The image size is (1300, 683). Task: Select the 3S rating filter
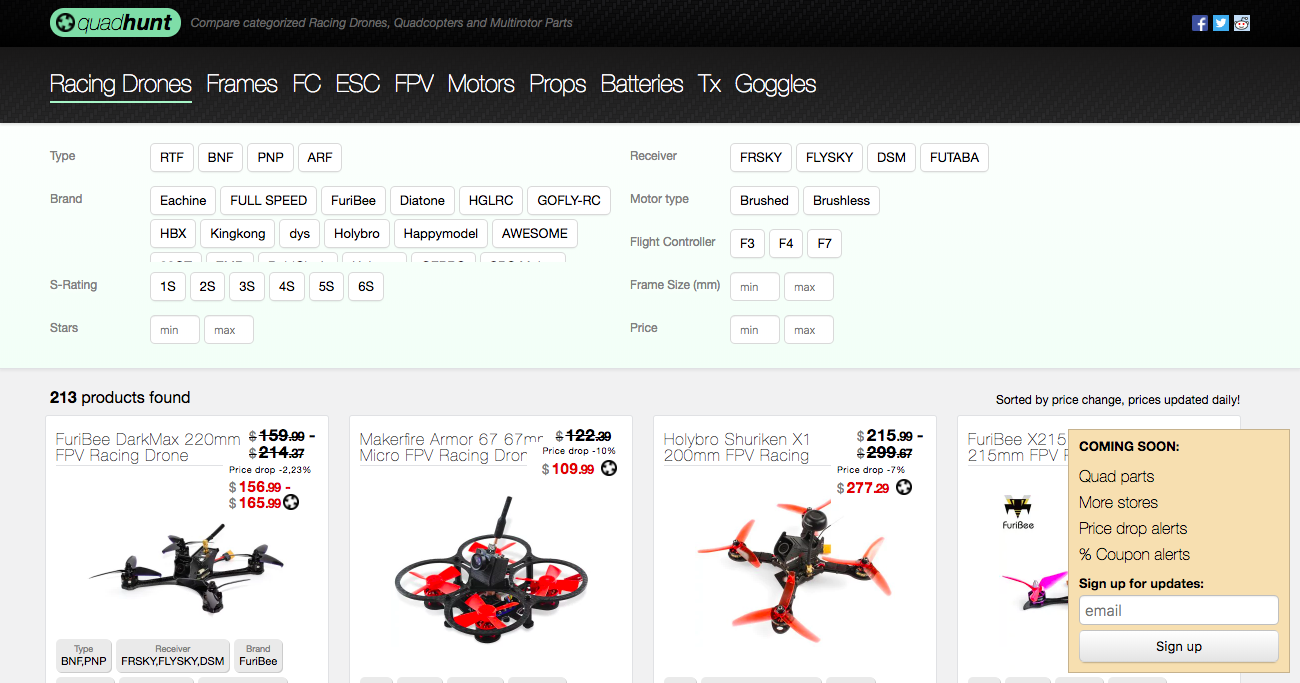coord(247,287)
